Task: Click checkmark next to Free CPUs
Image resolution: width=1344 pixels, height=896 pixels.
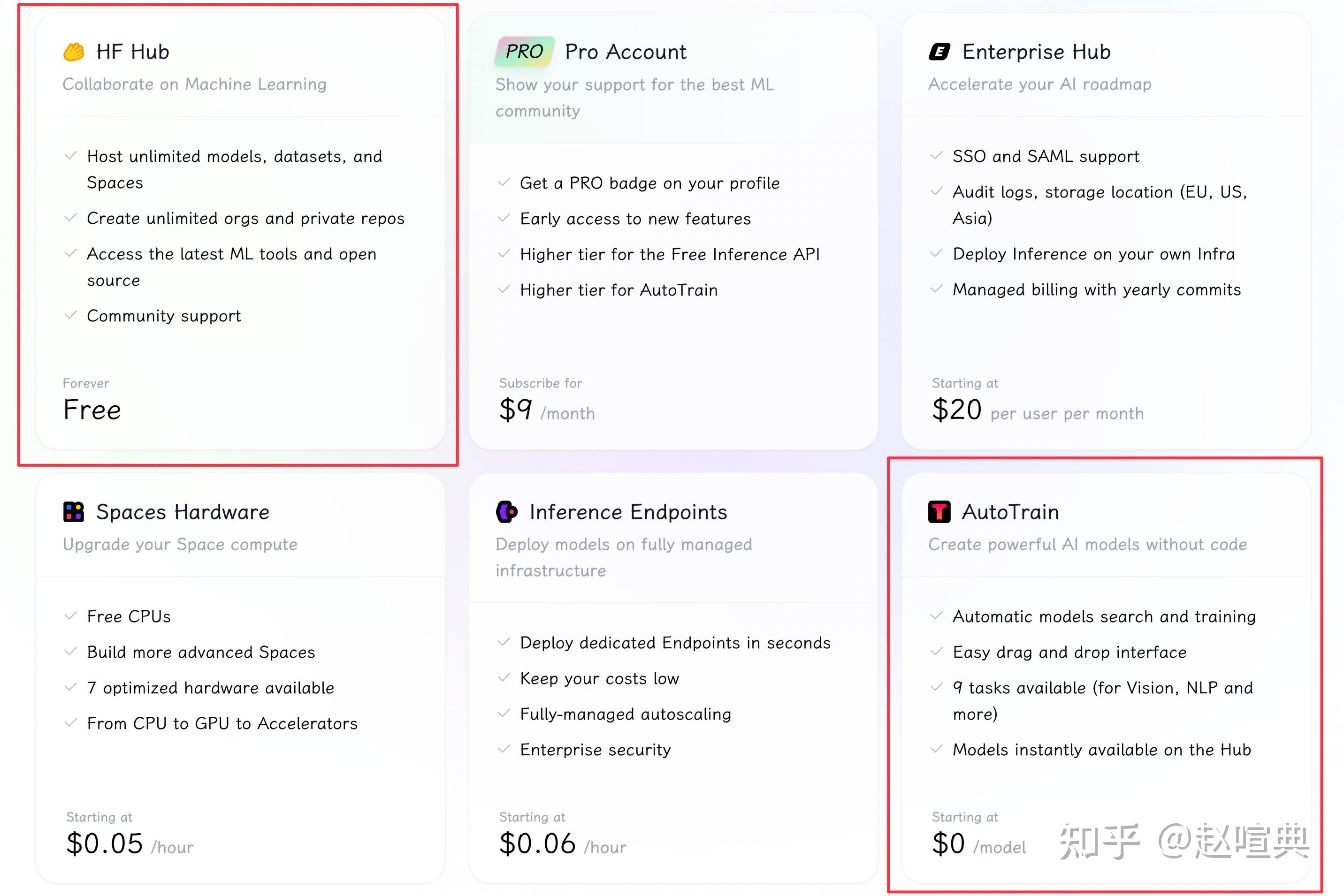Action: click(71, 616)
